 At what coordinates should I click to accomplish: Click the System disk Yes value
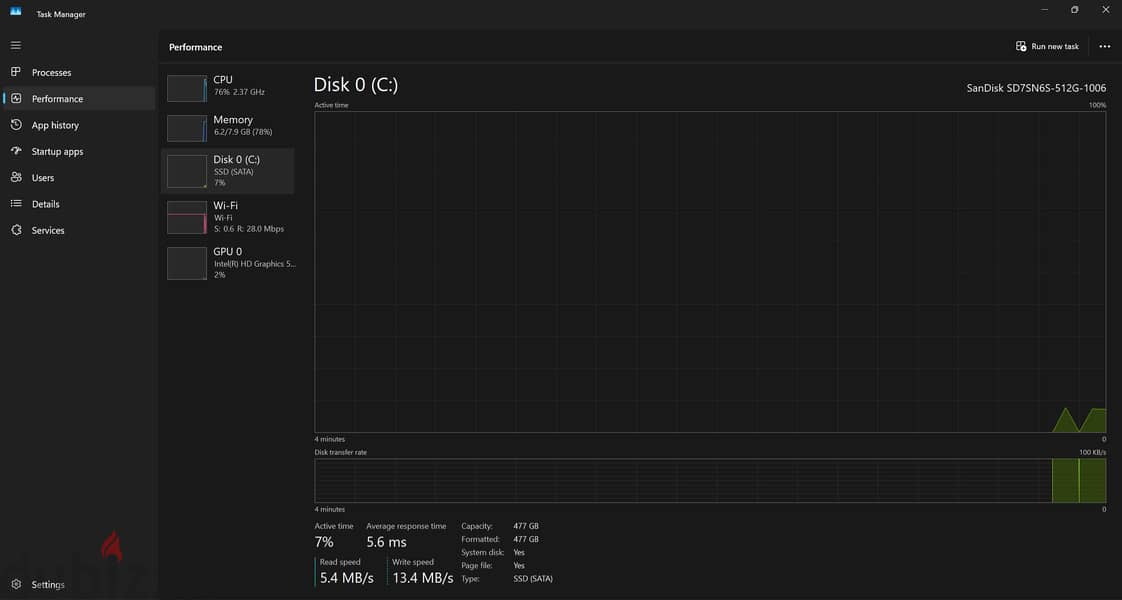pyautogui.click(x=519, y=552)
